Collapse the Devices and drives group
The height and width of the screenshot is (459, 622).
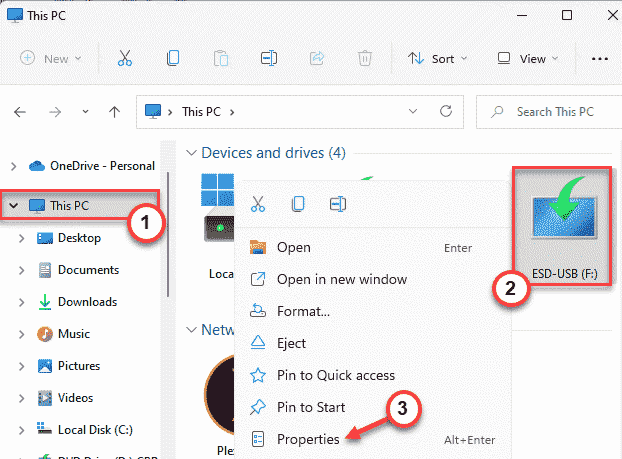[191, 153]
